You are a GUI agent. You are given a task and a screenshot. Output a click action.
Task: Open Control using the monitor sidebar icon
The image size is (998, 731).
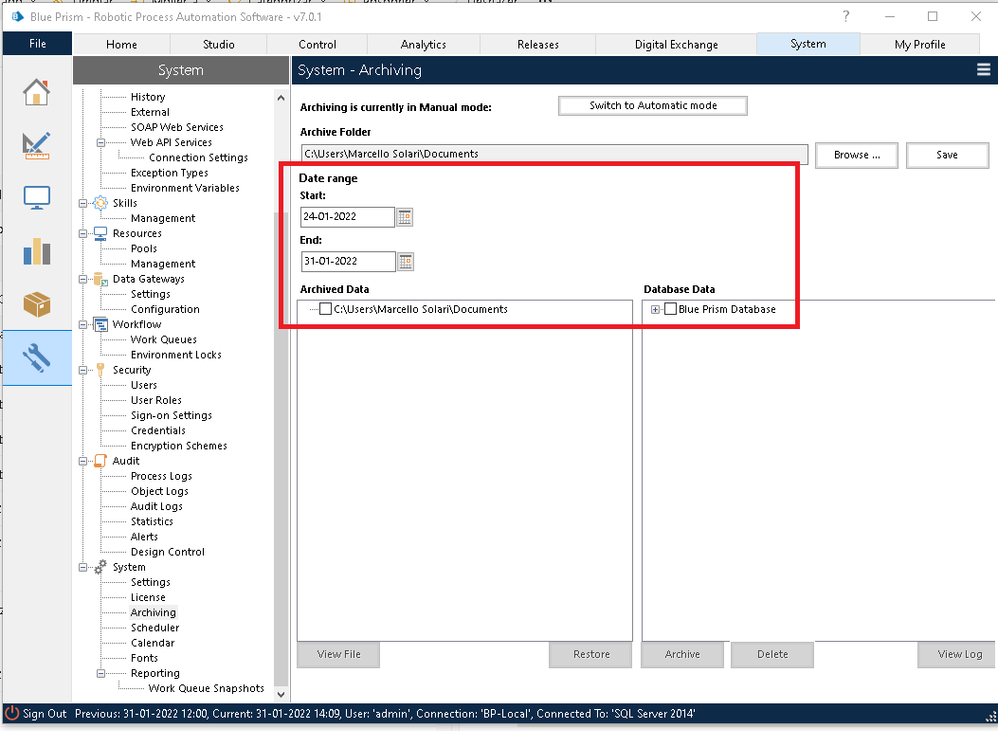click(x=36, y=198)
